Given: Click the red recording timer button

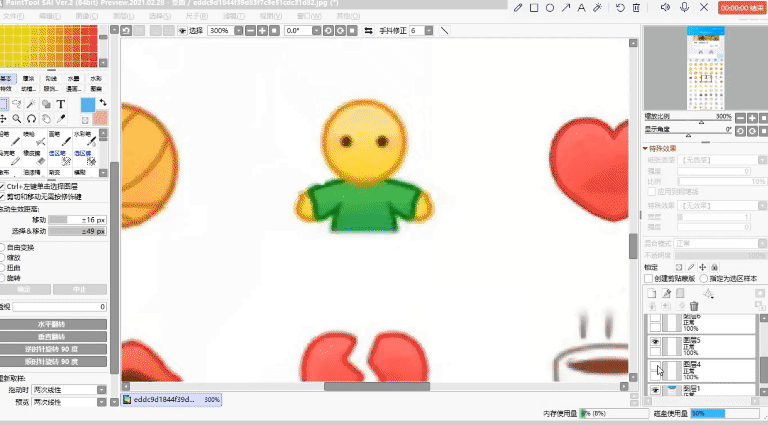Looking at the screenshot, I should tap(742, 8).
